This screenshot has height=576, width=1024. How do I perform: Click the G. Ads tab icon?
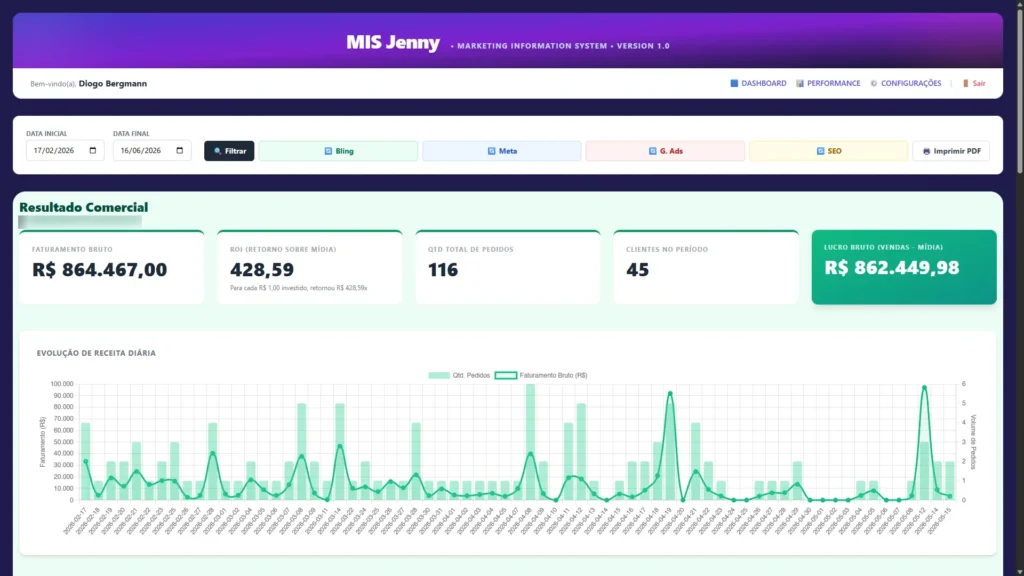[x=652, y=151]
